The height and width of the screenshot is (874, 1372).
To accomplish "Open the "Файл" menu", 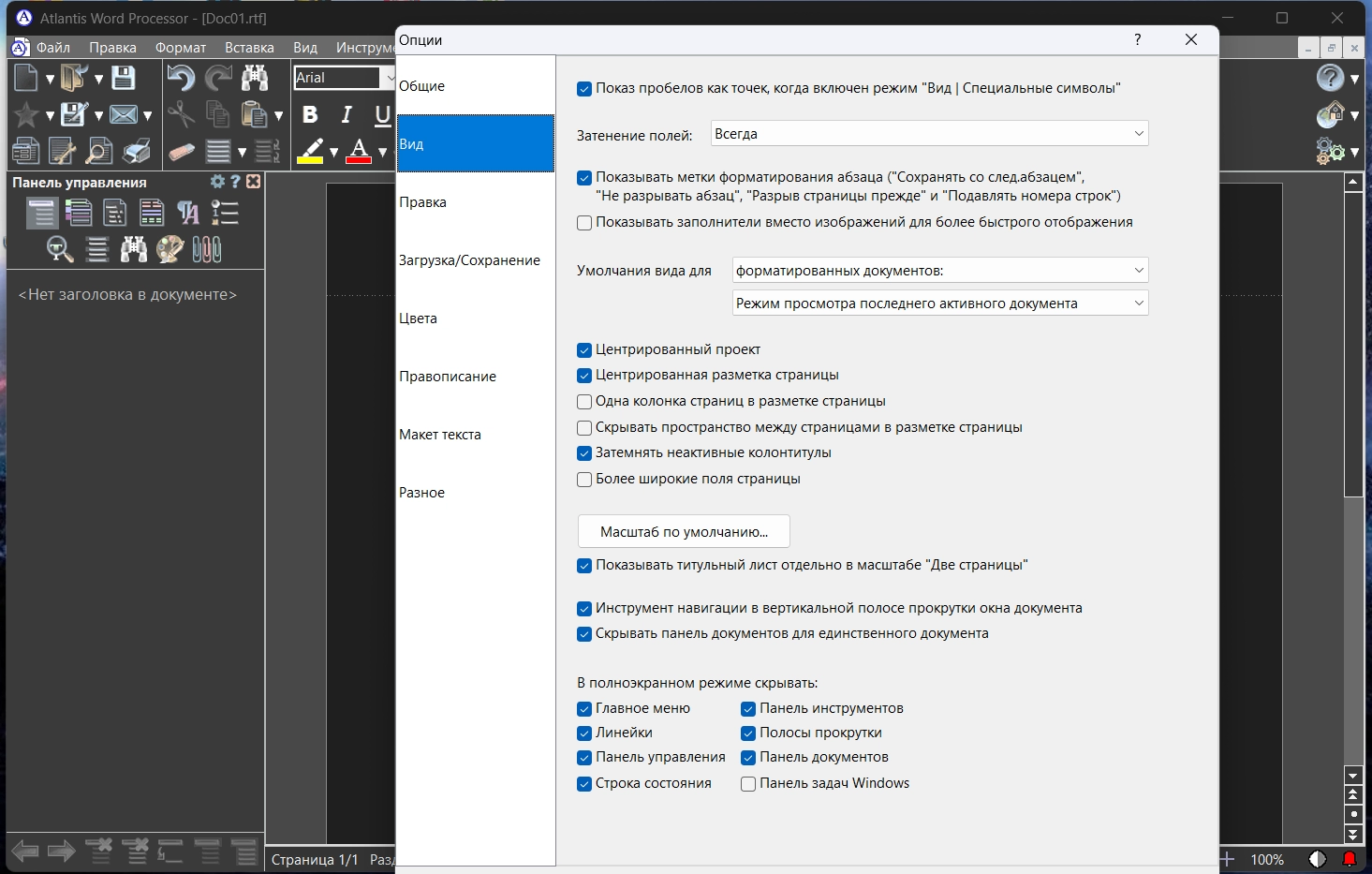I will tap(53, 47).
